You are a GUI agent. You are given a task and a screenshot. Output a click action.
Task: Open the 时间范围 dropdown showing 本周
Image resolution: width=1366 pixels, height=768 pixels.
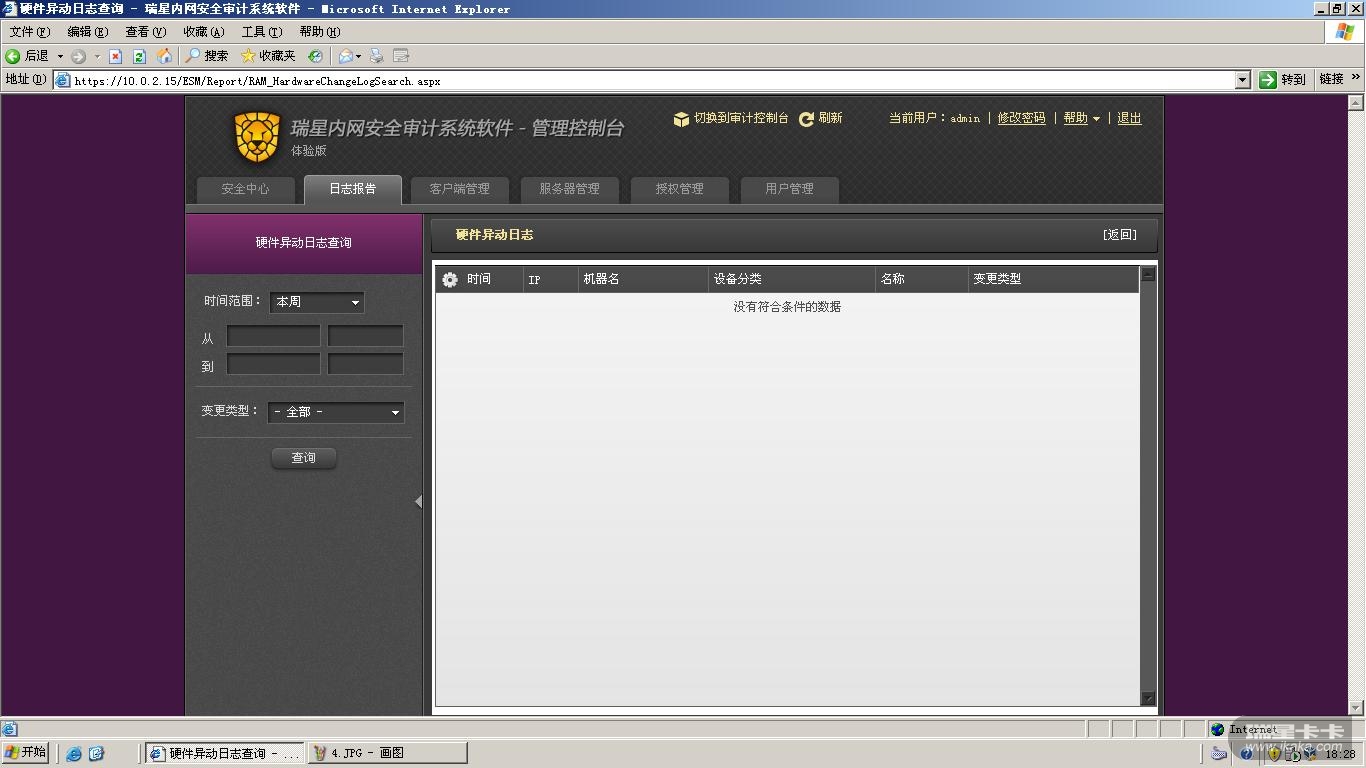coord(316,302)
